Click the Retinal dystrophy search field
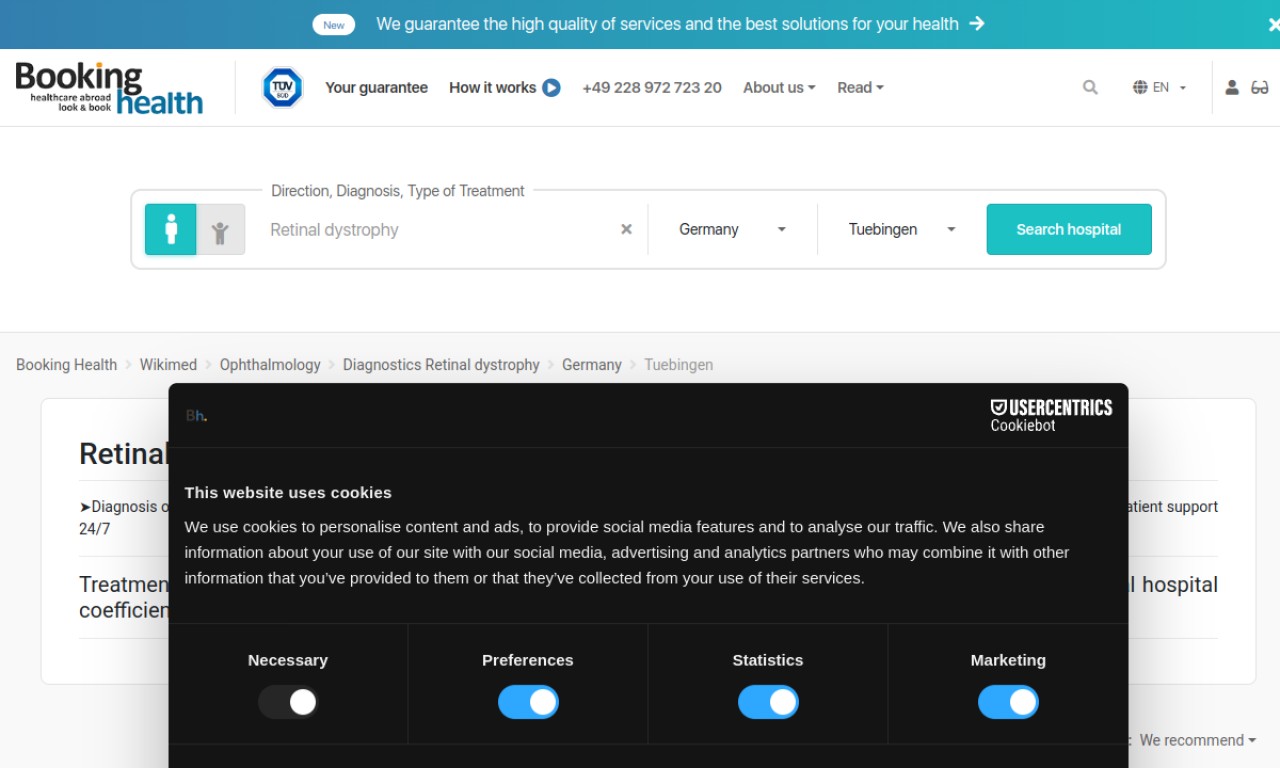The width and height of the screenshot is (1280, 768). pos(440,230)
